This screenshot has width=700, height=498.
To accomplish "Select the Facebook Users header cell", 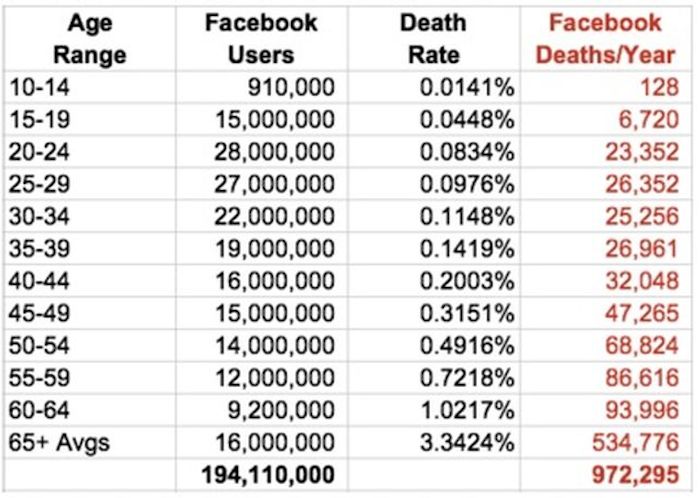I will (x=260, y=38).
